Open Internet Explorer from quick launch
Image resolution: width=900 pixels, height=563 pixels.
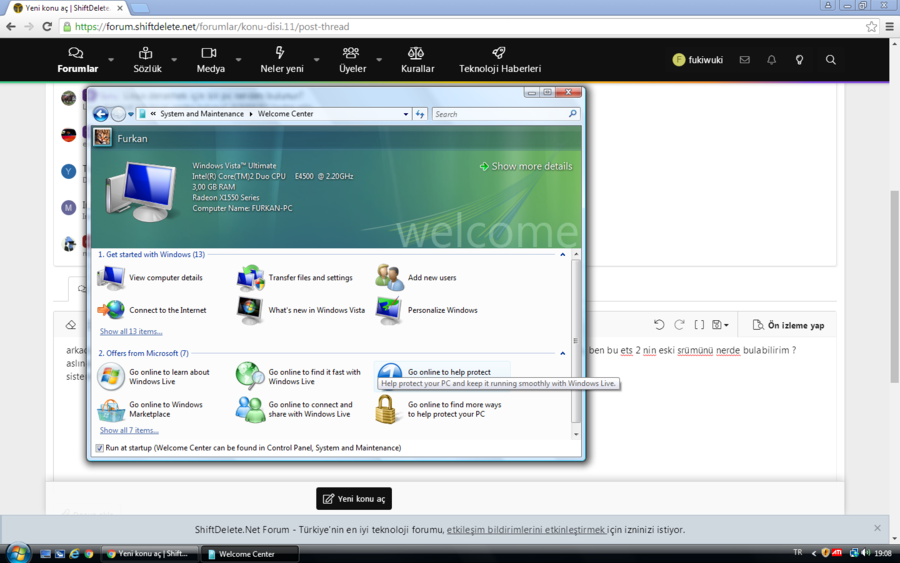pyautogui.click(x=74, y=554)
